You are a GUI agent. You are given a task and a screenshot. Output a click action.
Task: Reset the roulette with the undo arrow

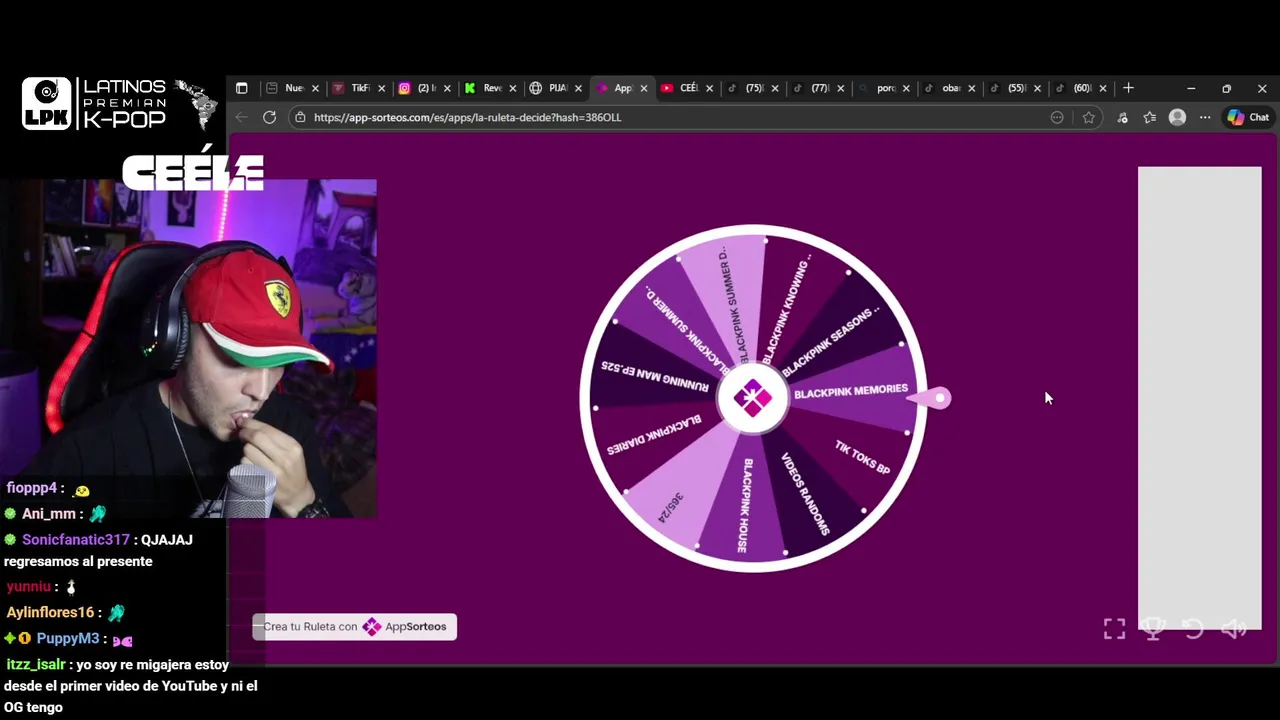1193,629
